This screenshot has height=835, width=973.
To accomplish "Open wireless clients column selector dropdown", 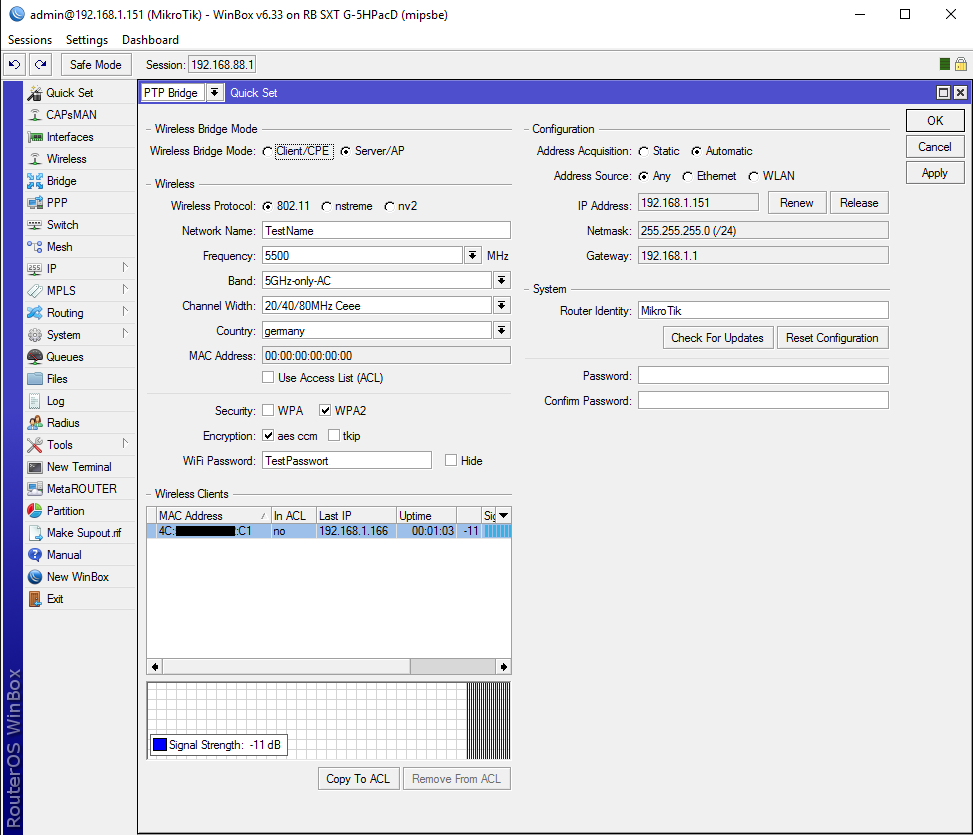I will point(504,516).
